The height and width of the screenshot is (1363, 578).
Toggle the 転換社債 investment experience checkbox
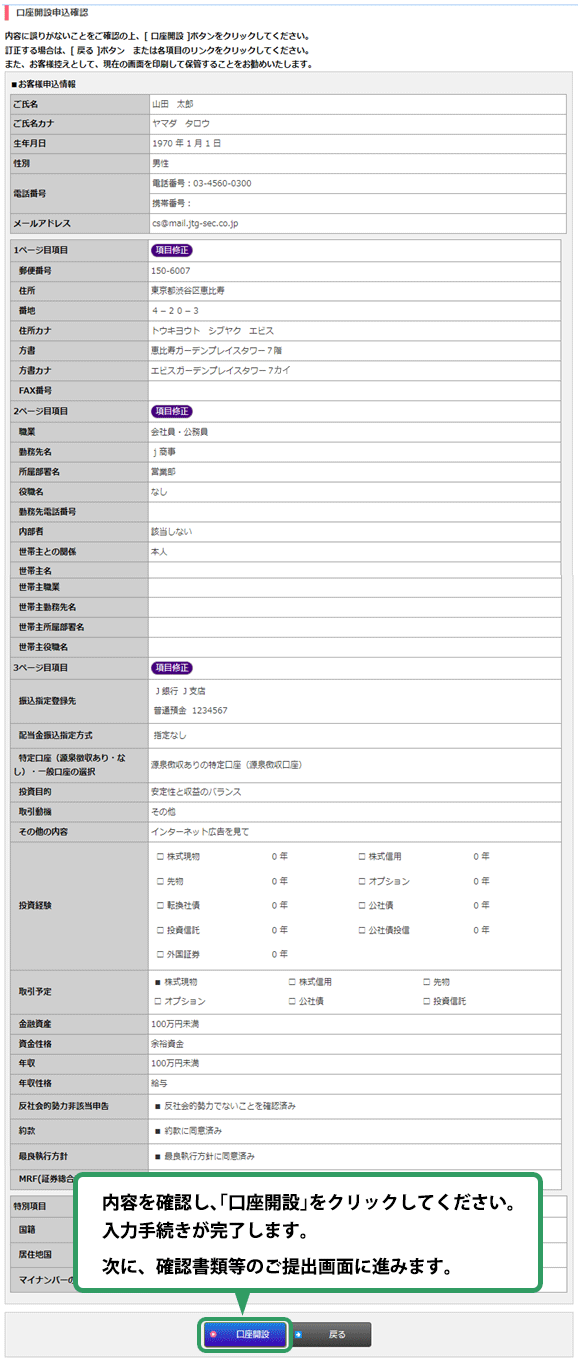(160, 905)
